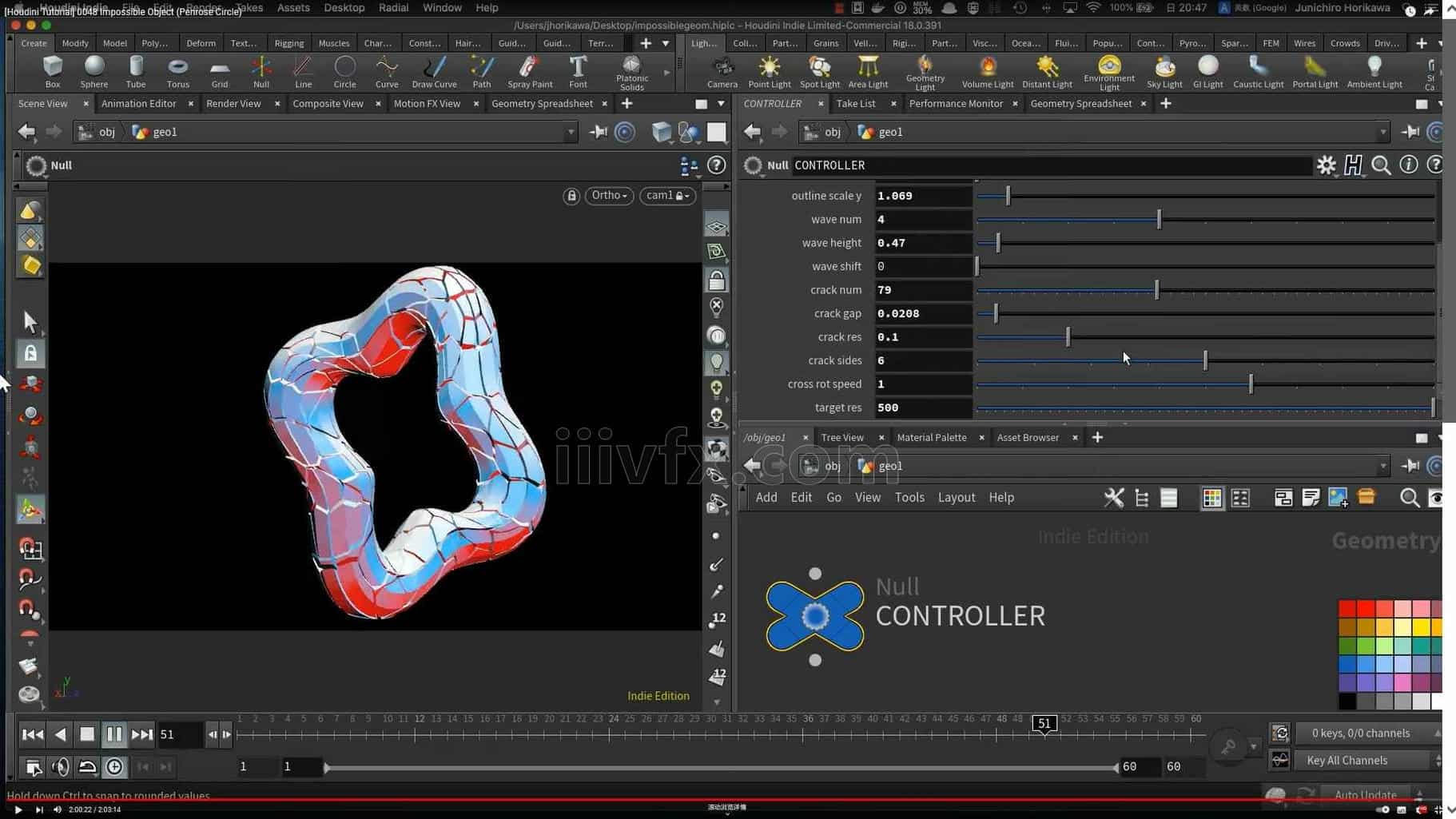Open the cam1 camera dropdown
The height and width of the screenshot is (819, 1456).
click(666, 196)
